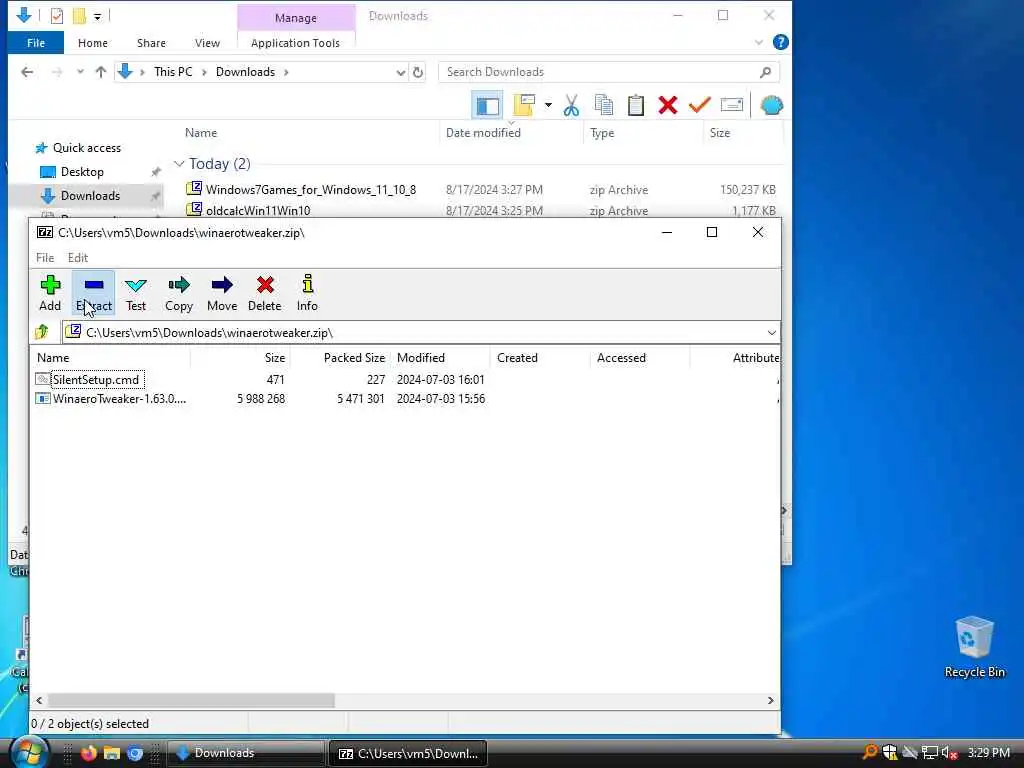Click the Copy button in 7-Zip toolbar
This screenshot has height=768, width=1024.
[178, 293]
